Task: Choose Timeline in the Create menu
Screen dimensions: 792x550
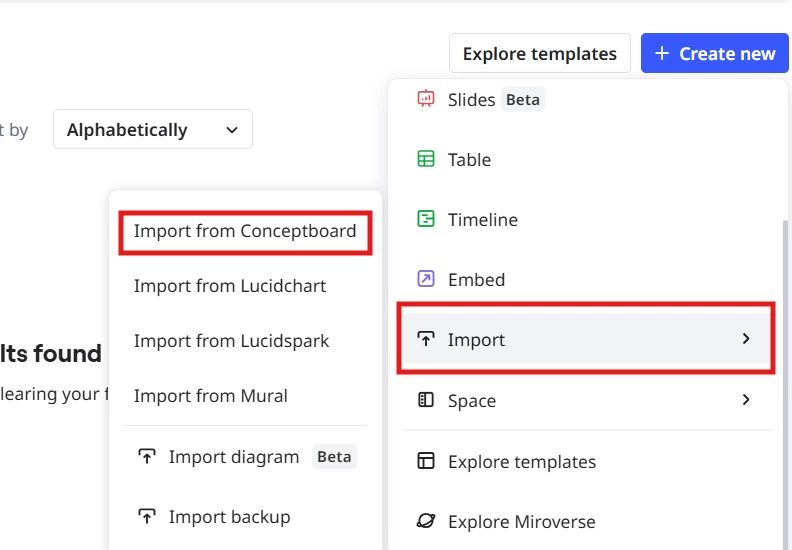Action: 586,220
